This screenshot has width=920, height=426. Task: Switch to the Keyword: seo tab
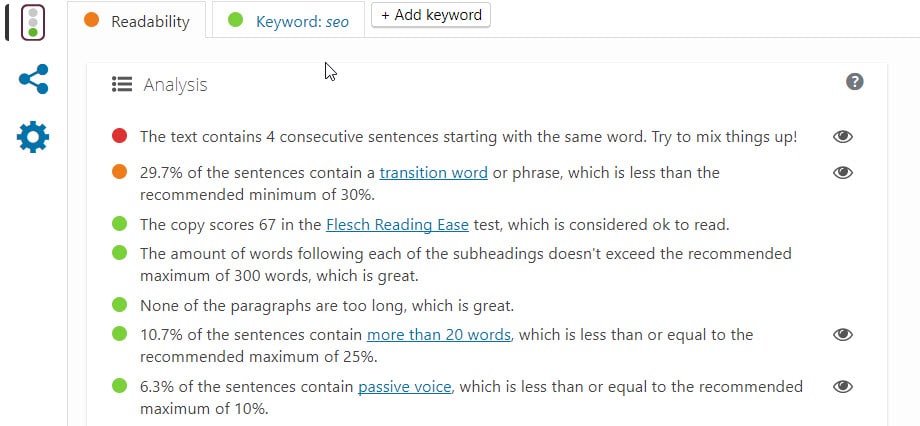pos(289,21)
